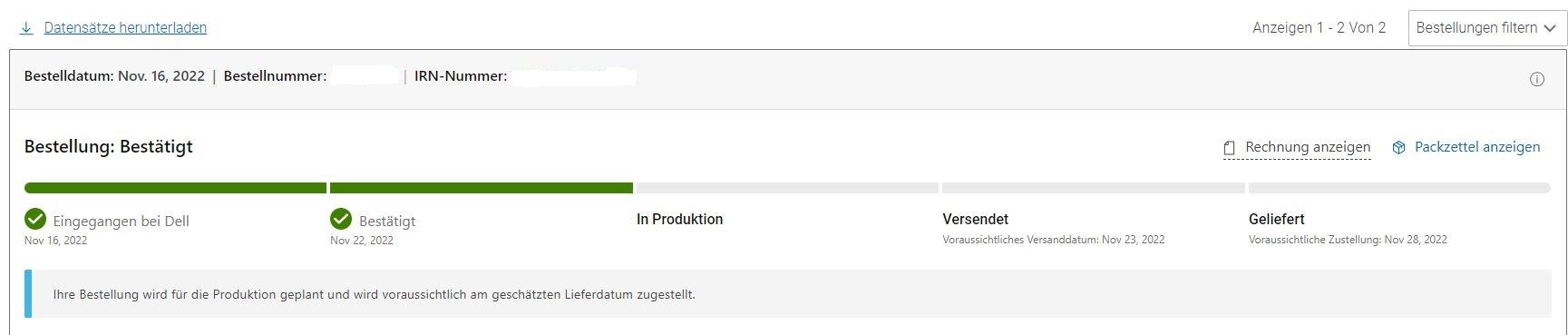Select the Geliefert status step

pos(1277,220)
